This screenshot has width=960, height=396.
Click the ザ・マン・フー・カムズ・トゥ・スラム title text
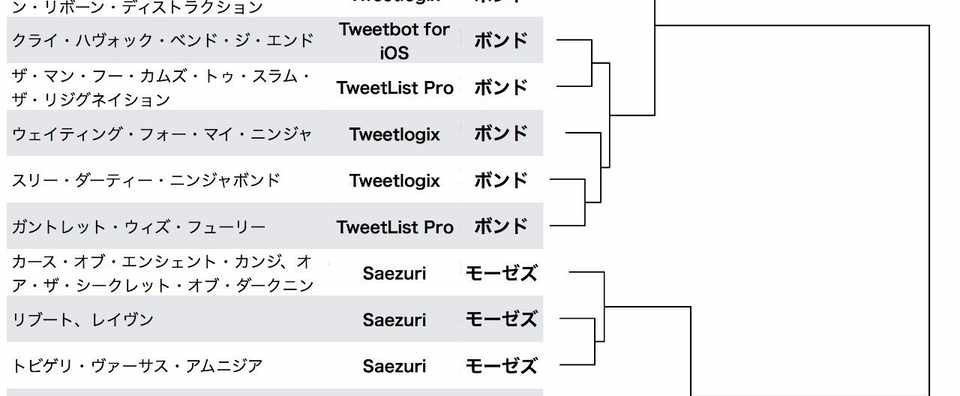point(161,88)
